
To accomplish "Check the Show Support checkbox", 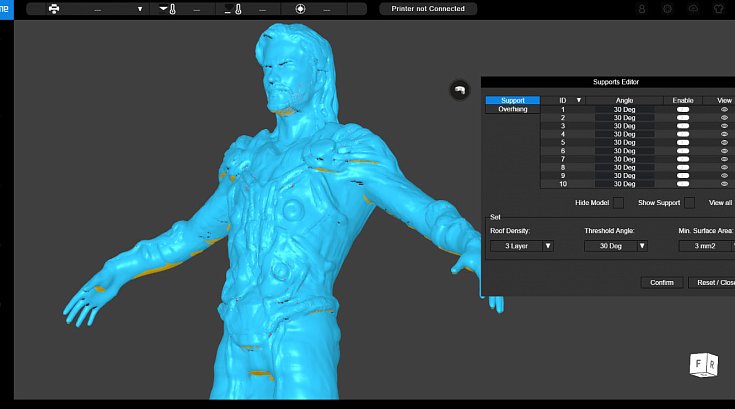I will click(x=689, y=203).
